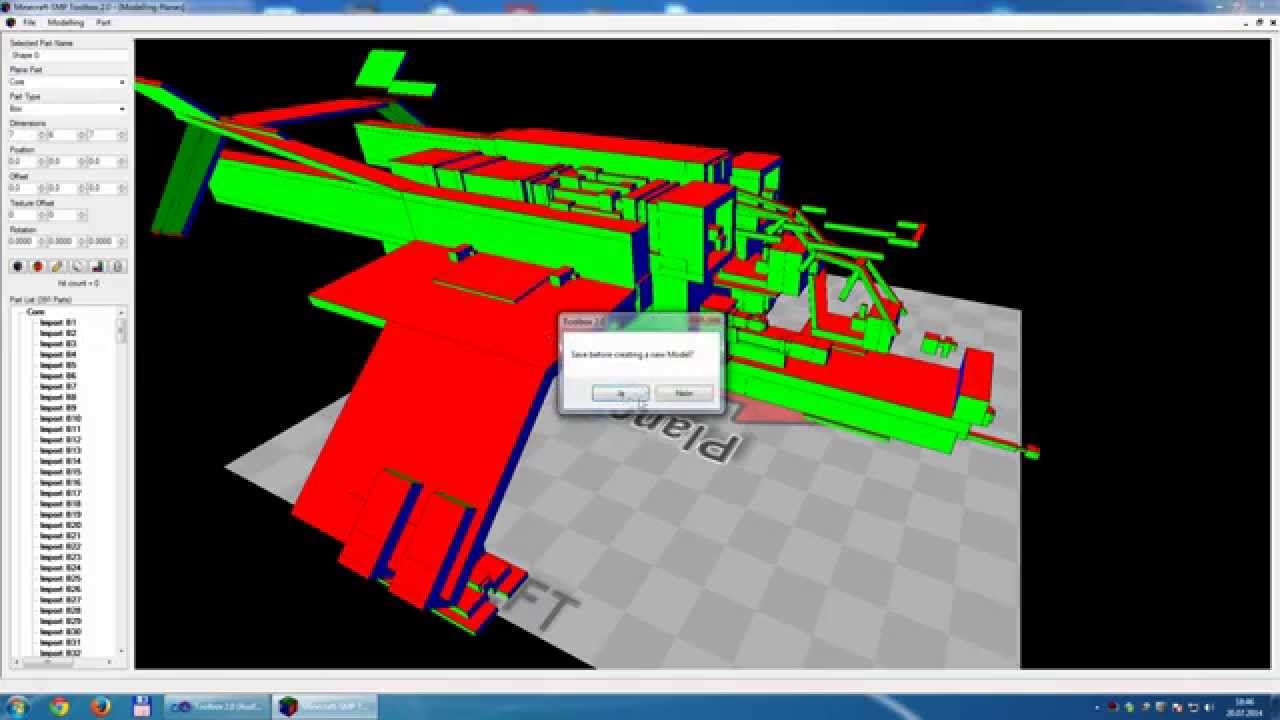Open the Part Type dropdown showing Box
Viewport: 1280px width, 720px height.
click(x=68, y=108)
